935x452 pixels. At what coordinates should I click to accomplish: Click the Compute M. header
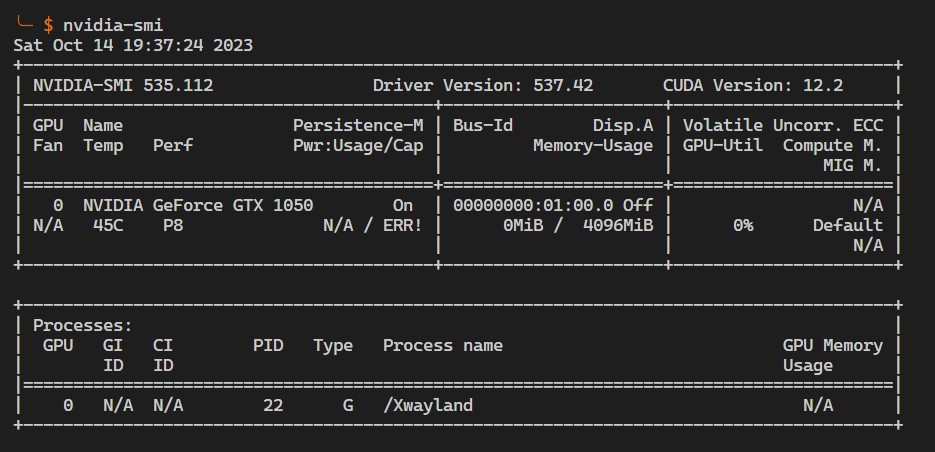point(833,145)
